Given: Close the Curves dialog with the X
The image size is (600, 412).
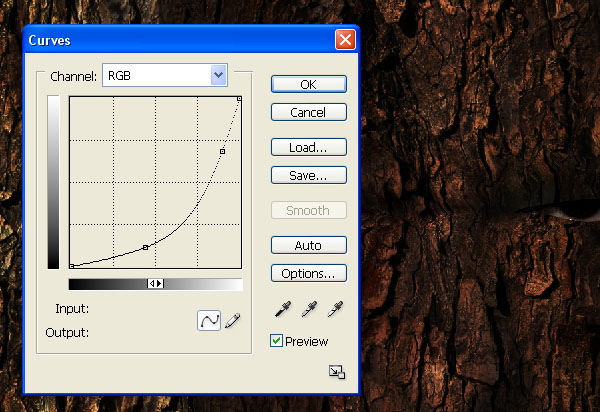Looking at the screenshot, I should coord(345,40).
